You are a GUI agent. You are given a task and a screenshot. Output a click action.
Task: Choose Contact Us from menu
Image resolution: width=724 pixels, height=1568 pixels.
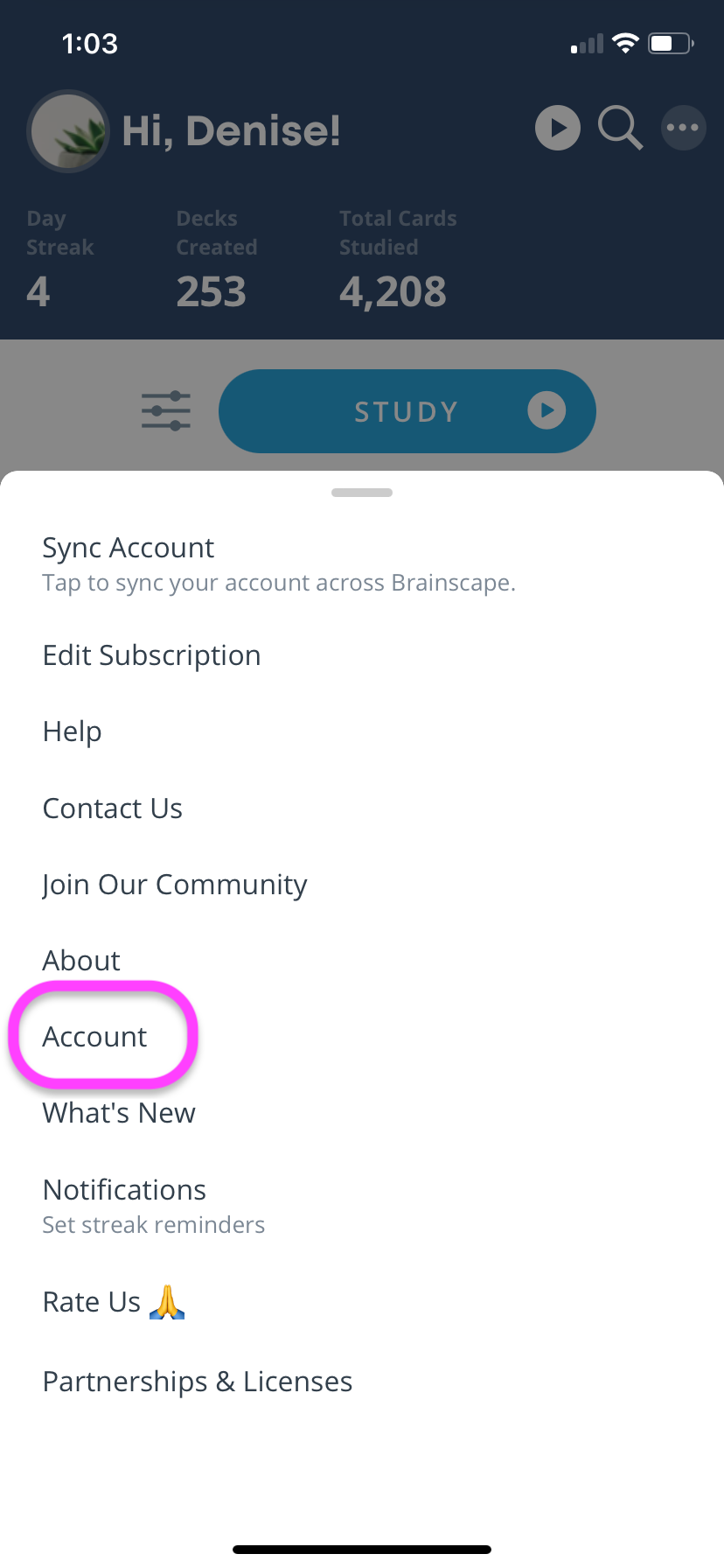tap(362, 808)
